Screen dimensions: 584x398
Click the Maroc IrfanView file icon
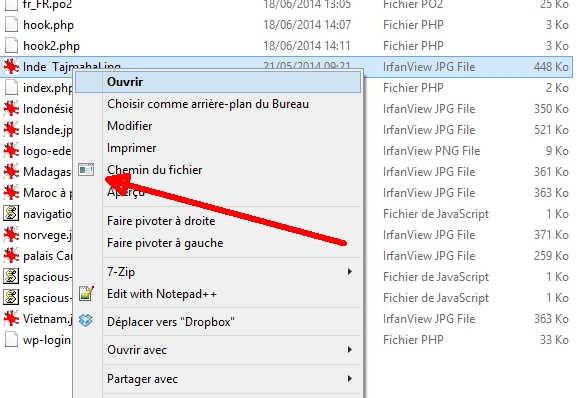(11, 193)
